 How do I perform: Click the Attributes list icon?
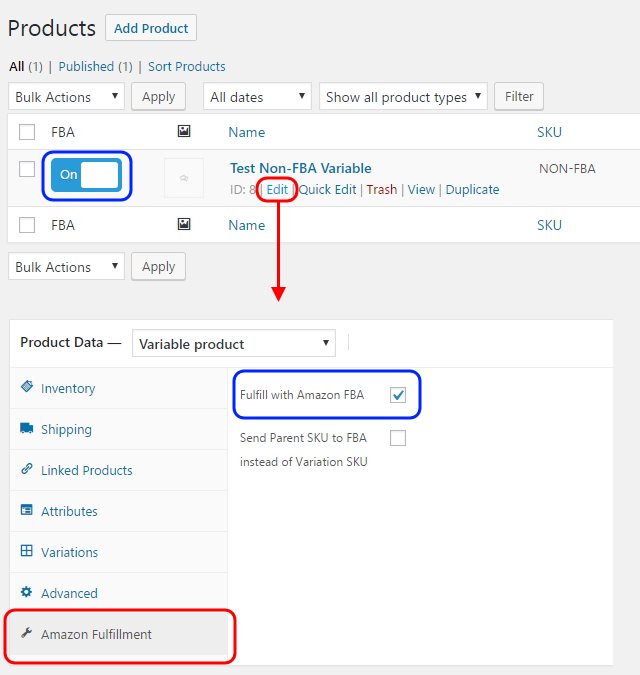pos(27,511)
